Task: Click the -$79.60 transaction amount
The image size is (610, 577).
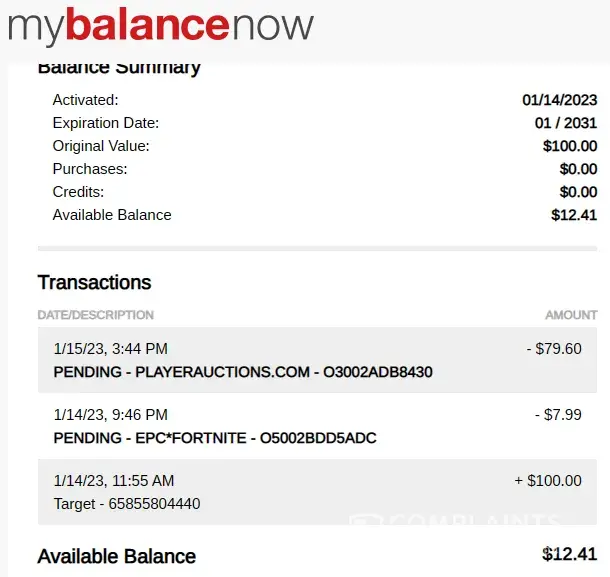Action: tap(553, 349)
